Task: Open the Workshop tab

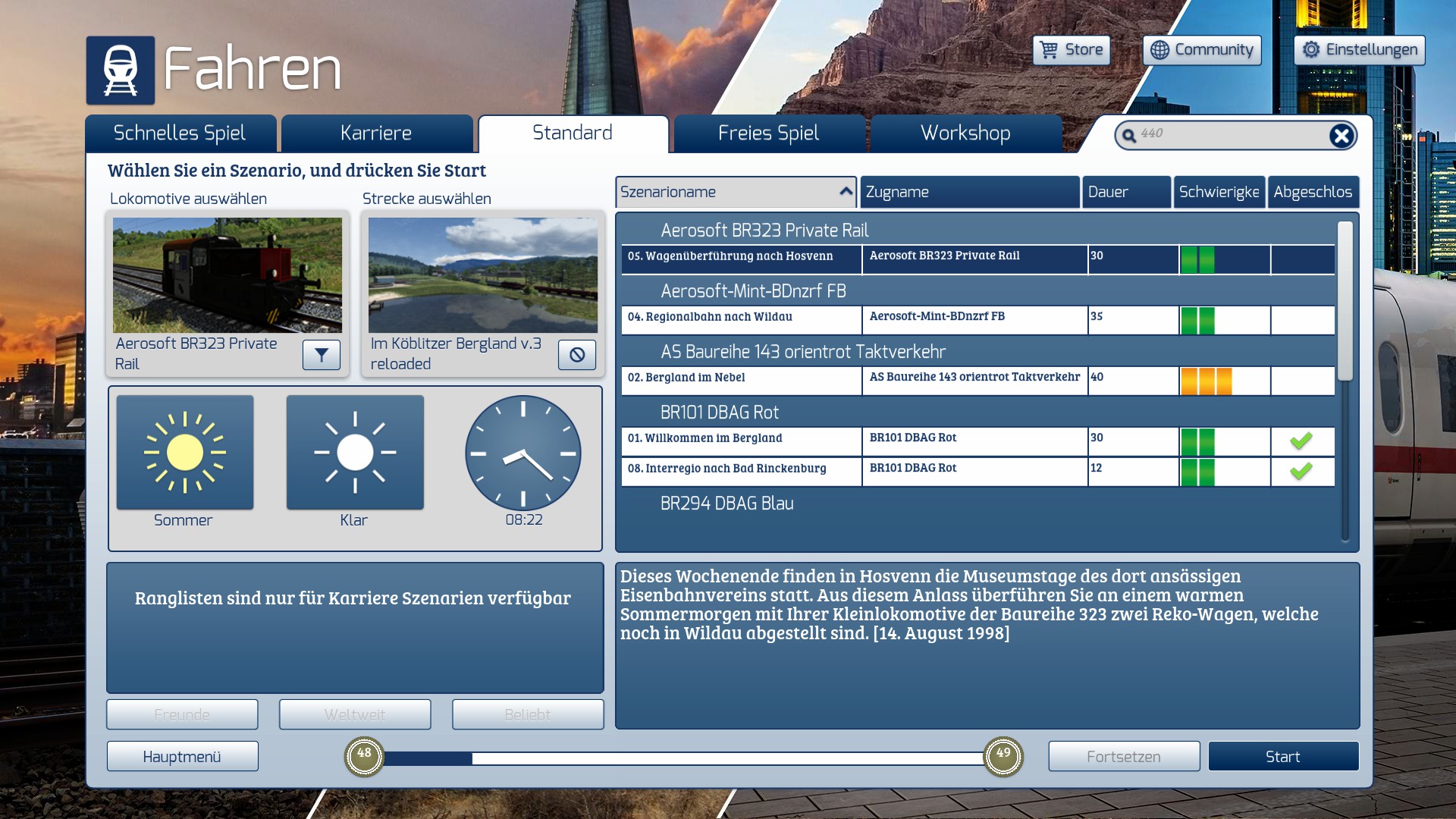Action: point(965,133)
